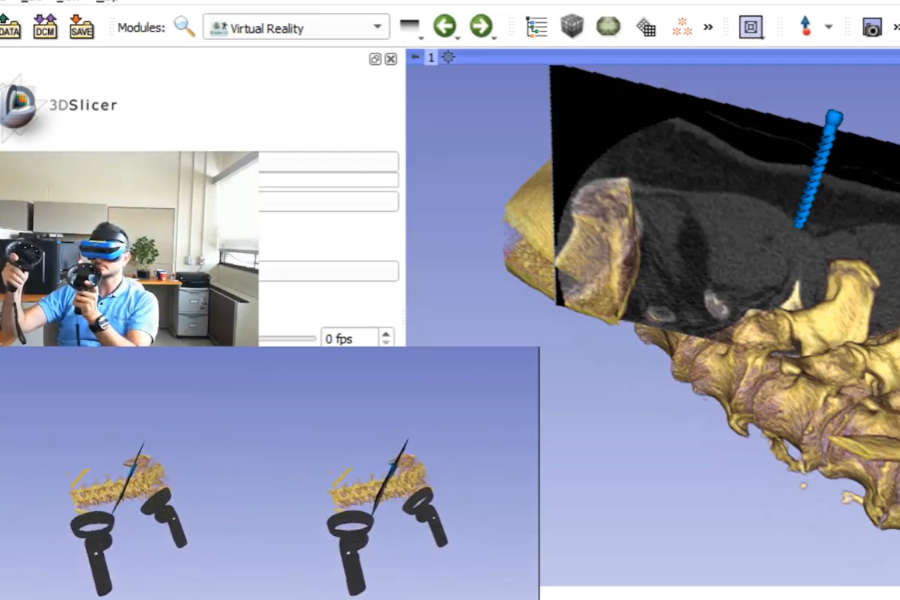900x600 pixels.
Task: Click the 3DSlicer logo
Action: tap(59, 106)
